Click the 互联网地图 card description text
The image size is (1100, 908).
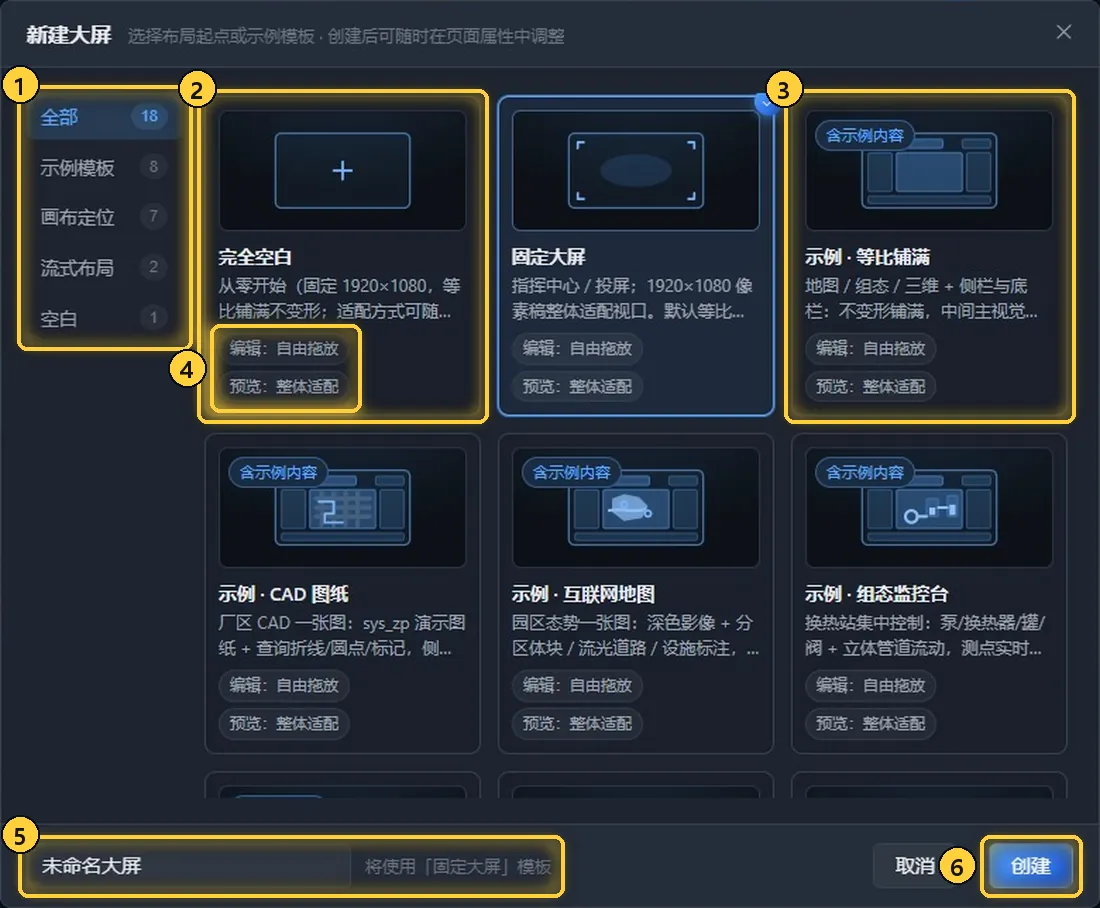pyautogui.click(x=635, y=635)
